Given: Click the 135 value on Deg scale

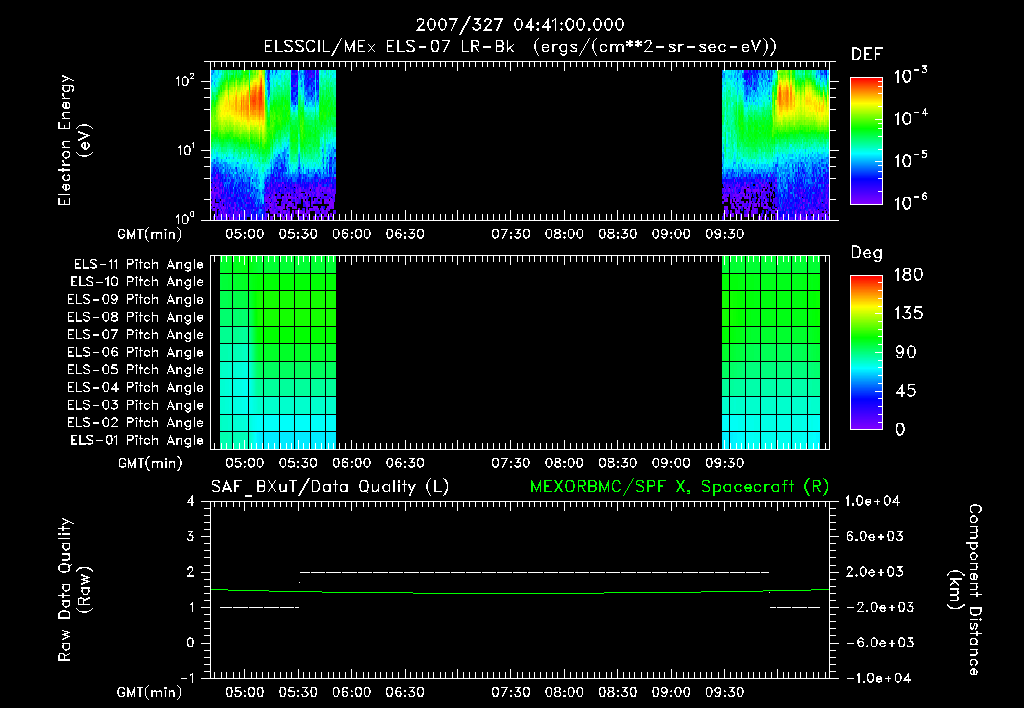Looking at the screenshot, I should (908, 314).
